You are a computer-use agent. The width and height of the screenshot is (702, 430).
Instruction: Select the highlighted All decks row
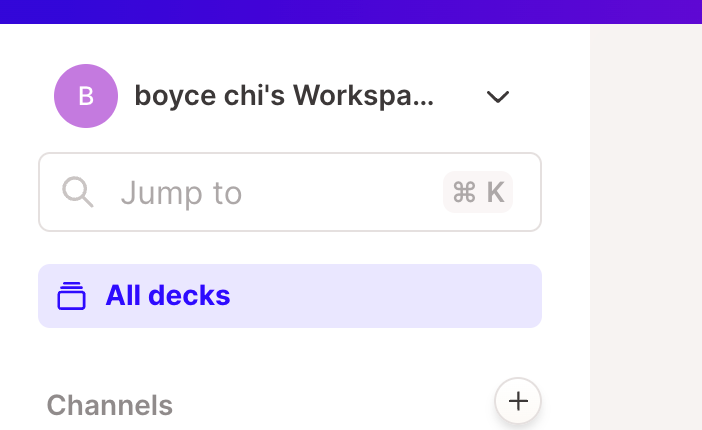(x=290, y=296)
